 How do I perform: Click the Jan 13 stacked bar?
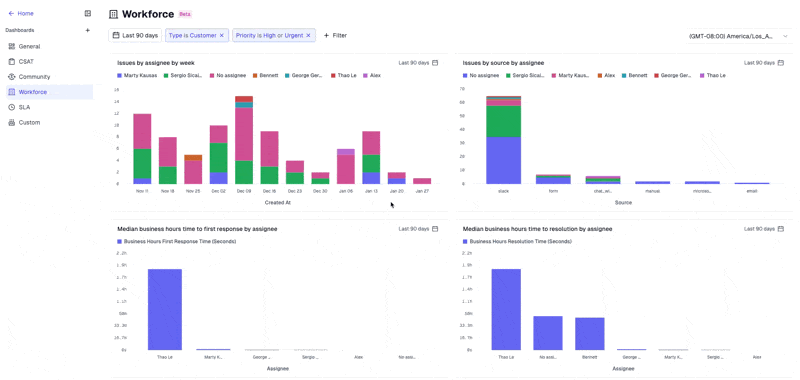click(371, 158)
